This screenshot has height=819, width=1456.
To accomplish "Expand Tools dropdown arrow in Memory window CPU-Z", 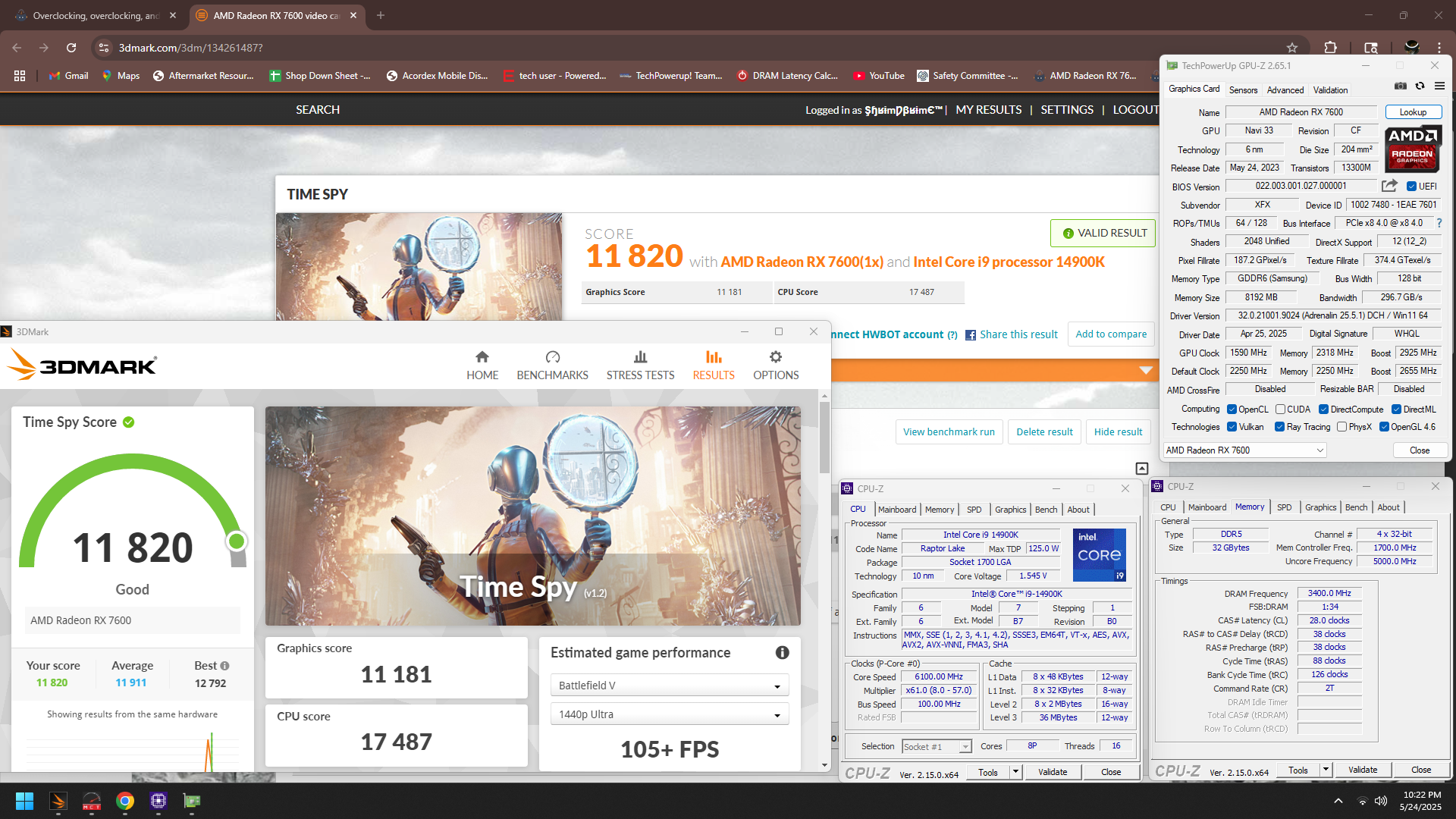I will 1326,770.
